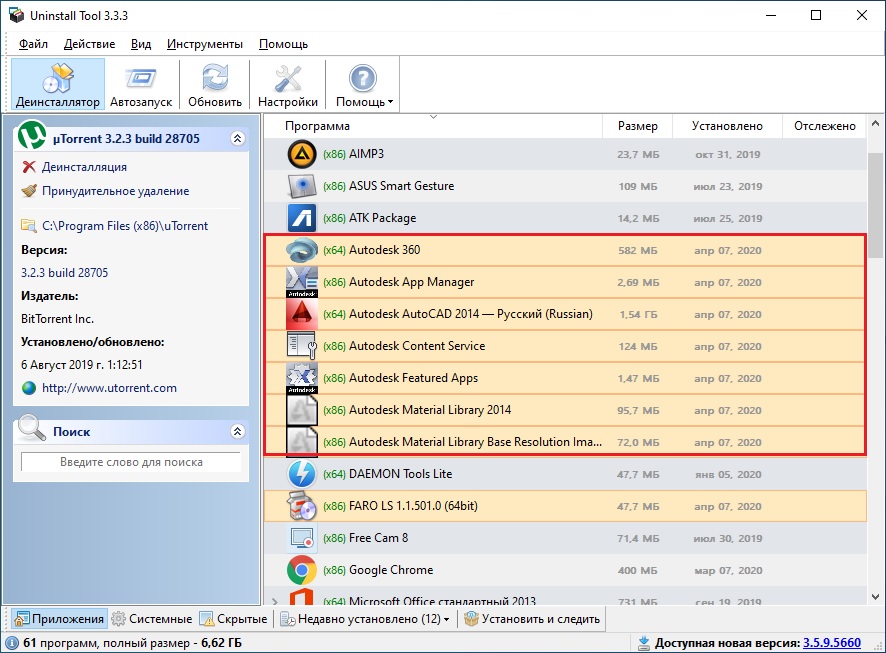Select Autodesk AutoCAD 2014 icon
Viewport: 886px width, 653px height.
(301, 314)
